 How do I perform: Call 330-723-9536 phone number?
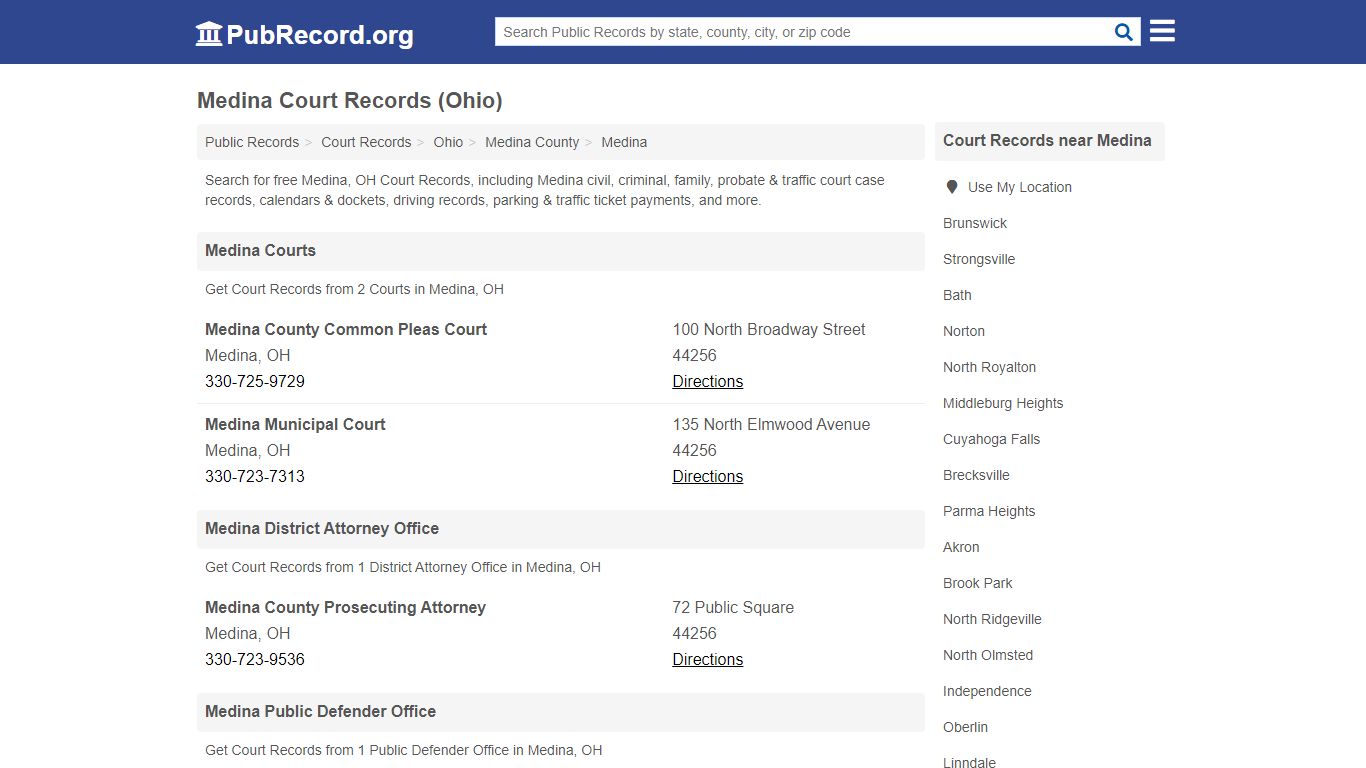click(255, 659)
